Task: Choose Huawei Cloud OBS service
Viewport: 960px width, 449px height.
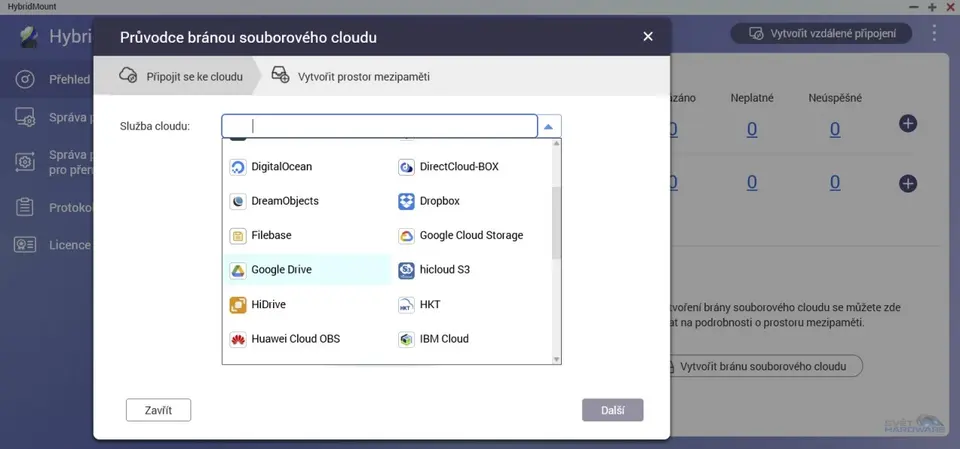Action: tap(294, 339)
